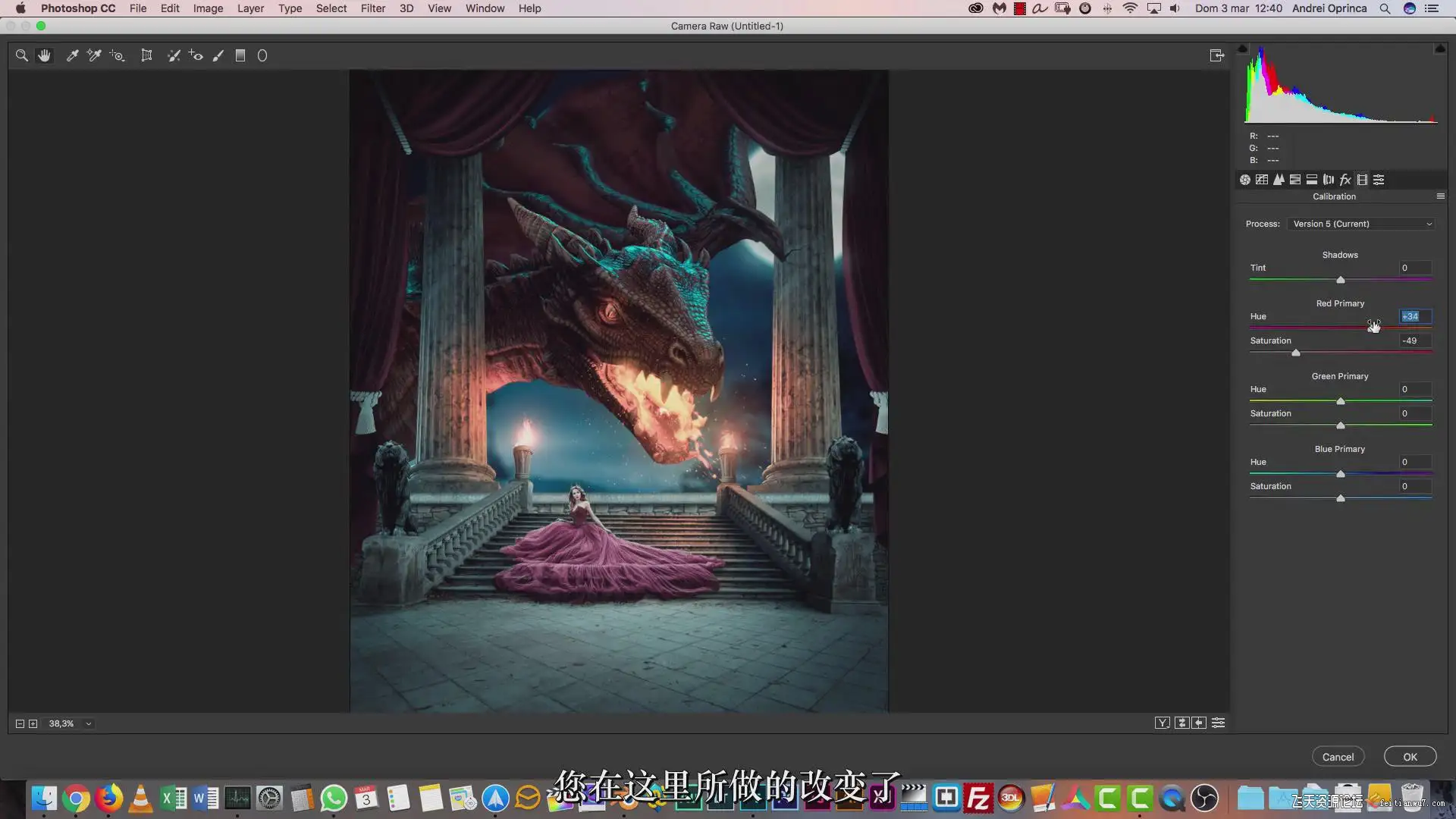Open the Process version dropdown

1362,224
